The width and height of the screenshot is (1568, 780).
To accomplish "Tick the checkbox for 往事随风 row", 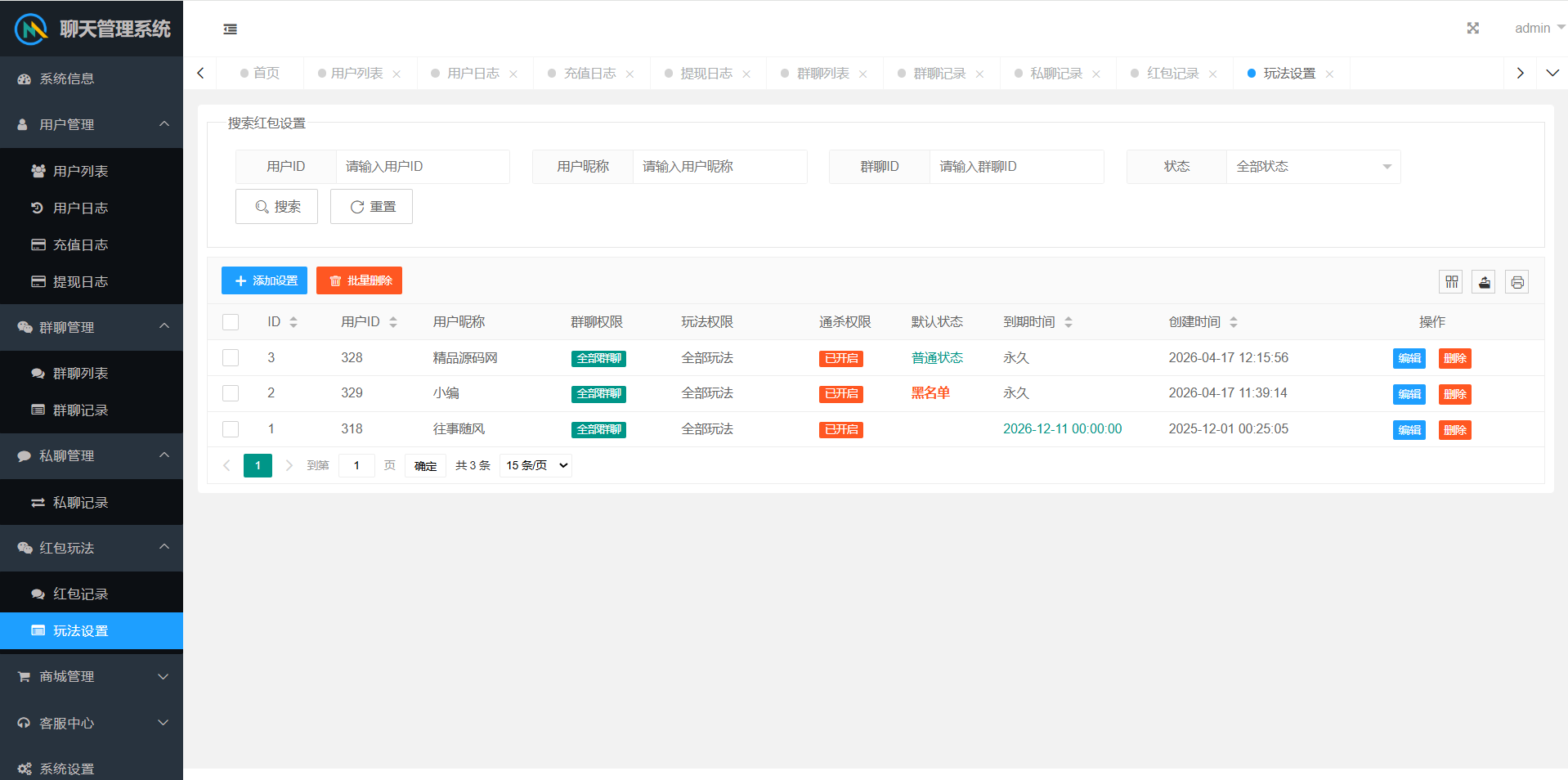I will coord(231,429).
